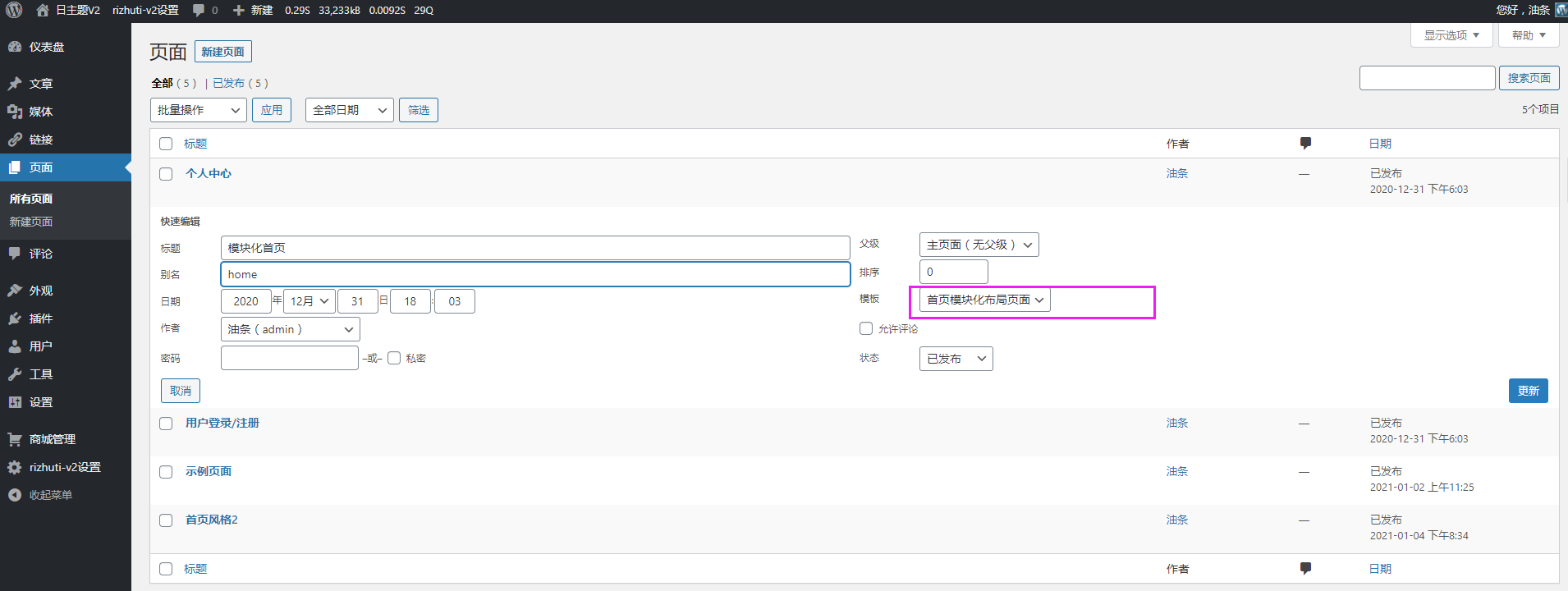The width and height of the screenshot is (1568, 591).
Task: Enable the 允许评论 checkbox
Action: tap(866, 328)
